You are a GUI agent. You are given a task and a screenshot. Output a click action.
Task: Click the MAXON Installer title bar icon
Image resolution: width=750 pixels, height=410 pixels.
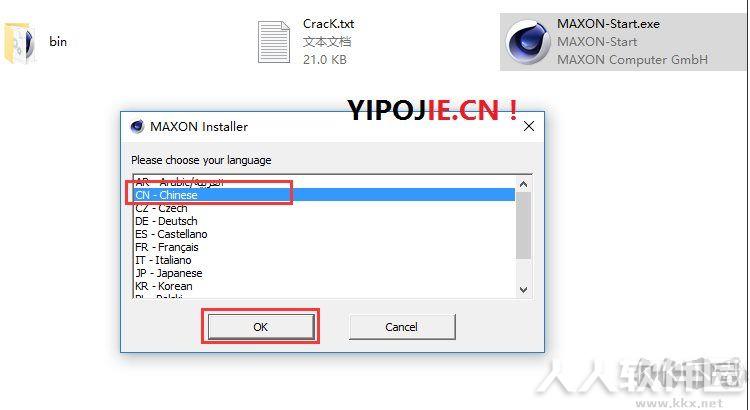(x=137, y=127)
